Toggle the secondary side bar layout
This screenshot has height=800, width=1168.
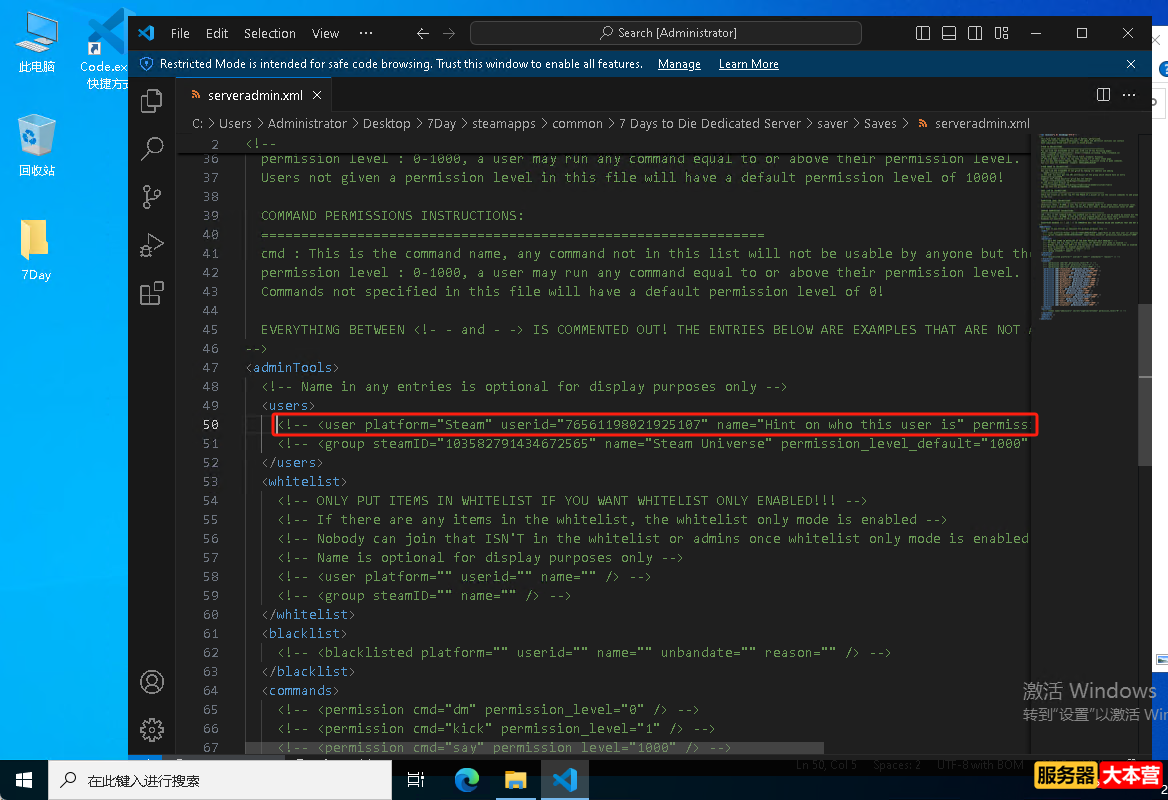point(975,33)
